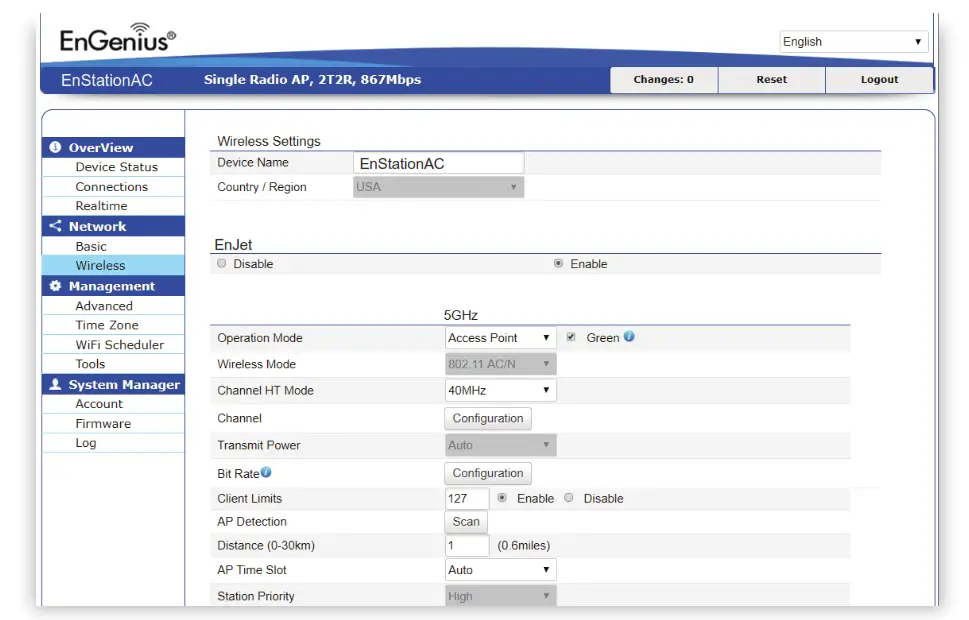The width and height of the screenshot is (969, 620).
Task: Go to Device Status in sidebar
Action: [116, 167]
